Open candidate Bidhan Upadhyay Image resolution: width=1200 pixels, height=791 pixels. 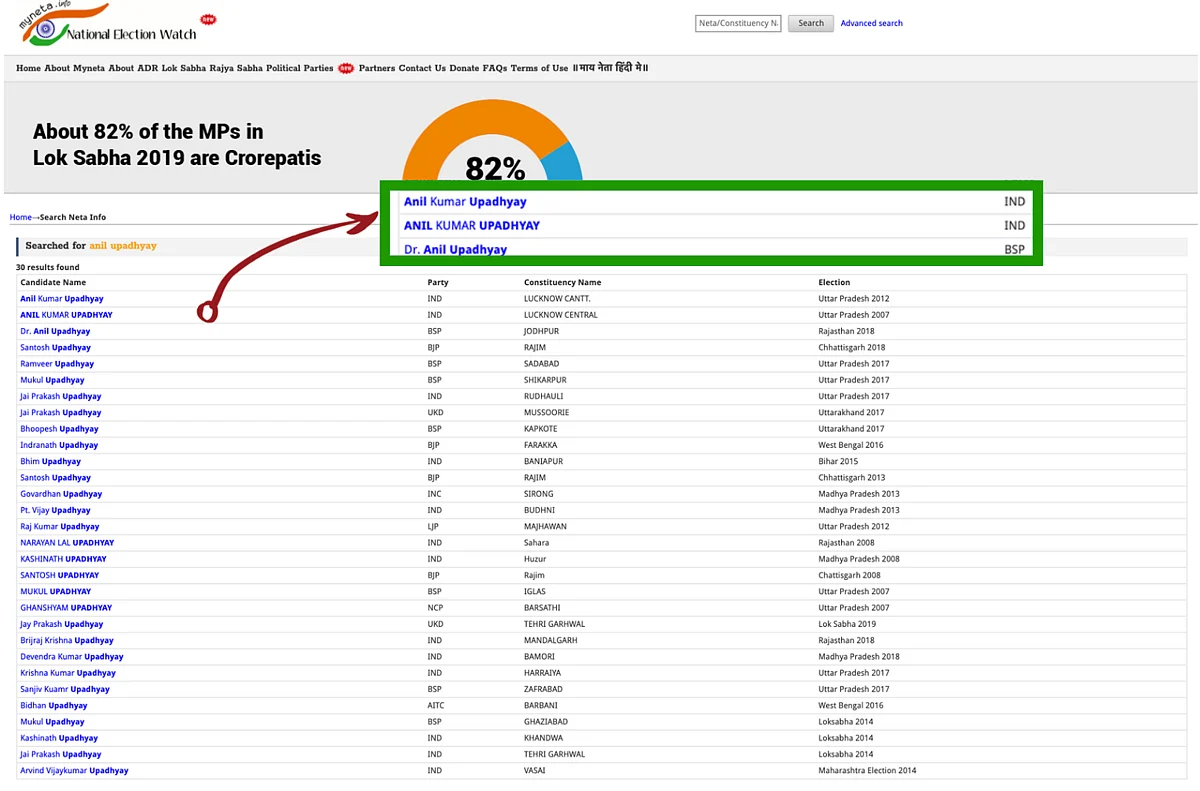[54, 705]
